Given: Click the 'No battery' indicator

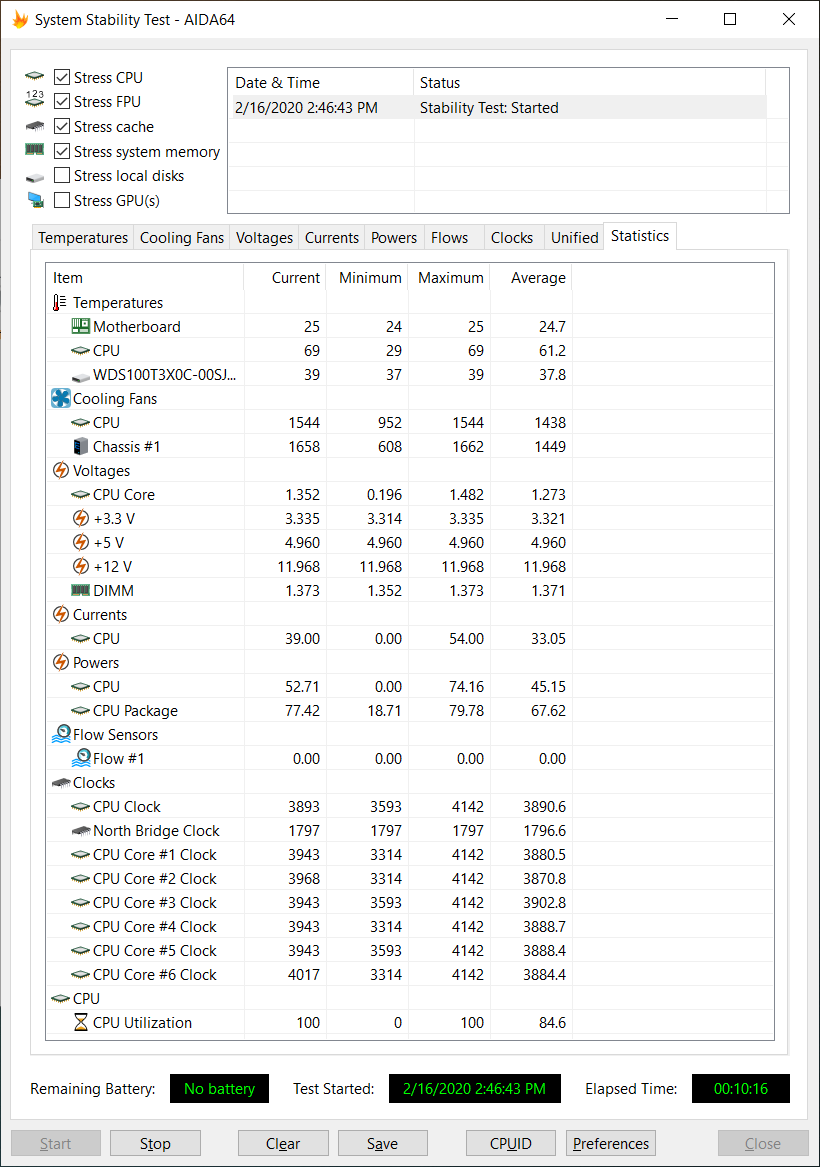Looking at the screenshot, I should tap(220, 1089).
